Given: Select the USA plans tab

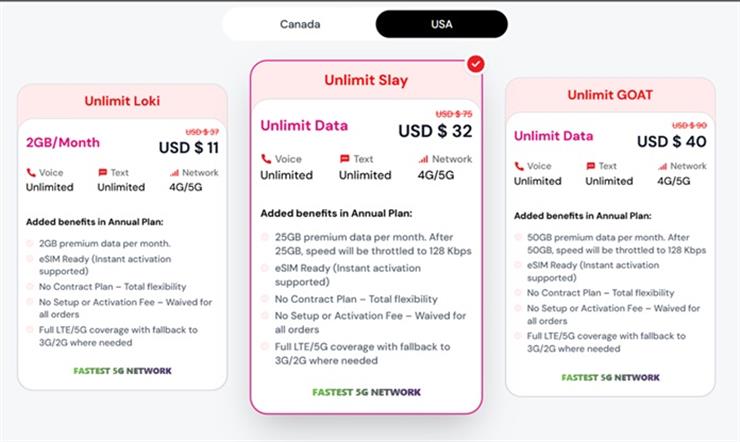Looking at the screenshot, I should [x=441, y=24].
